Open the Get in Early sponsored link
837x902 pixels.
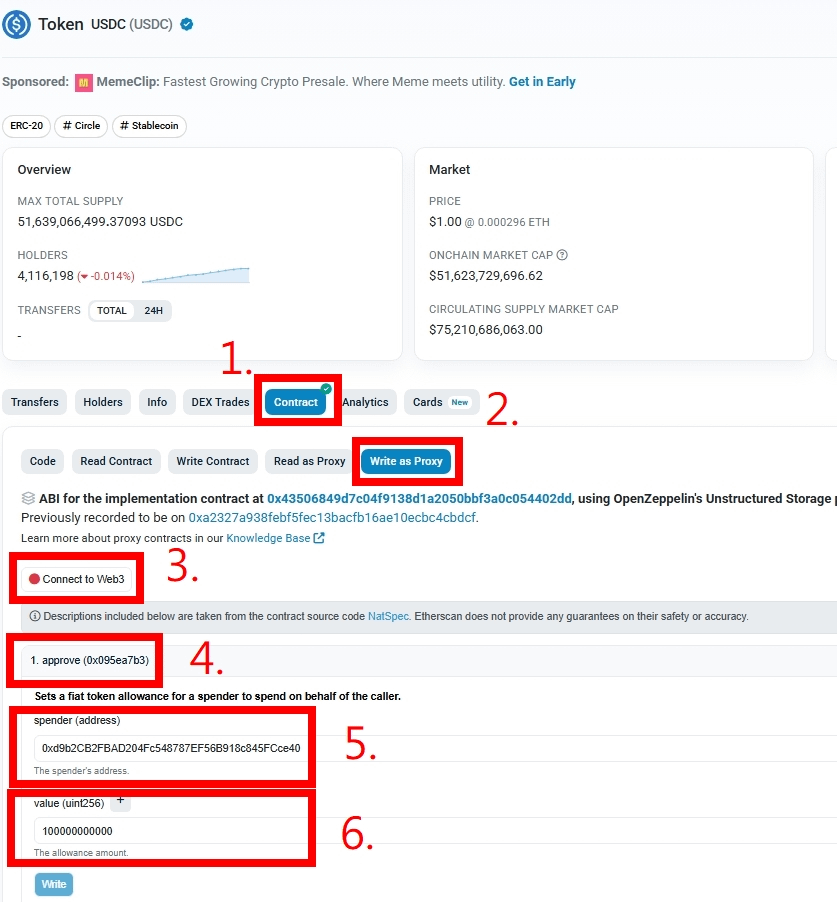coord(542,82)
